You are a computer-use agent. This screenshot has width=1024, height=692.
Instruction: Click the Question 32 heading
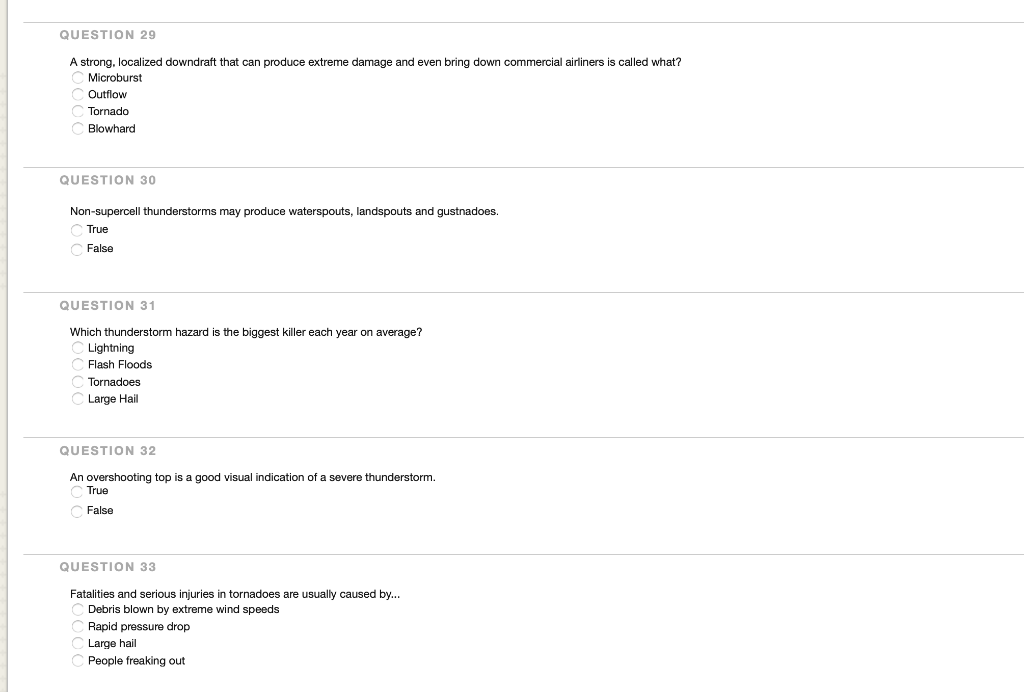(x=107, y=450)
